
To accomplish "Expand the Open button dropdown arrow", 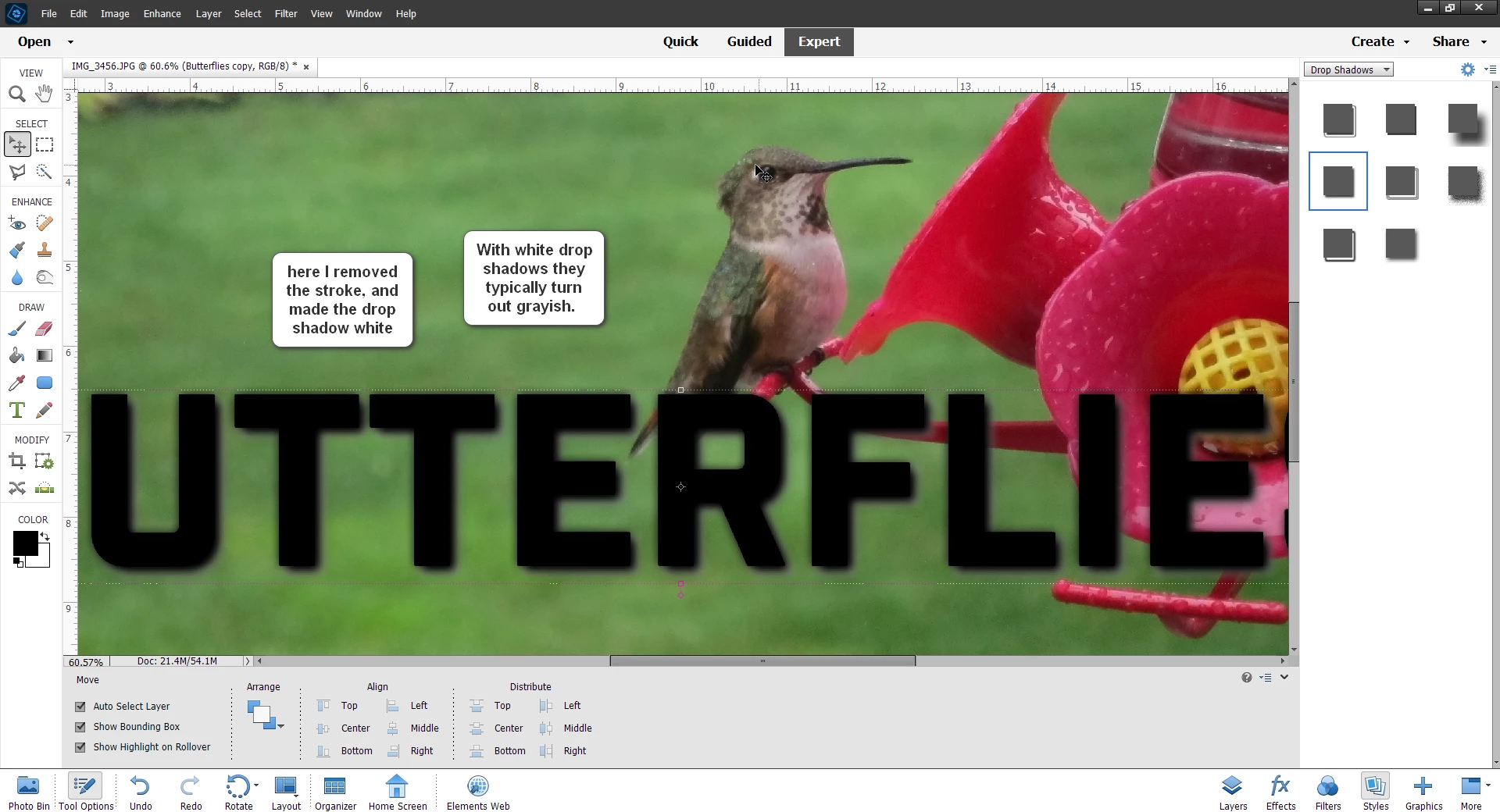I will click(70, 42).
